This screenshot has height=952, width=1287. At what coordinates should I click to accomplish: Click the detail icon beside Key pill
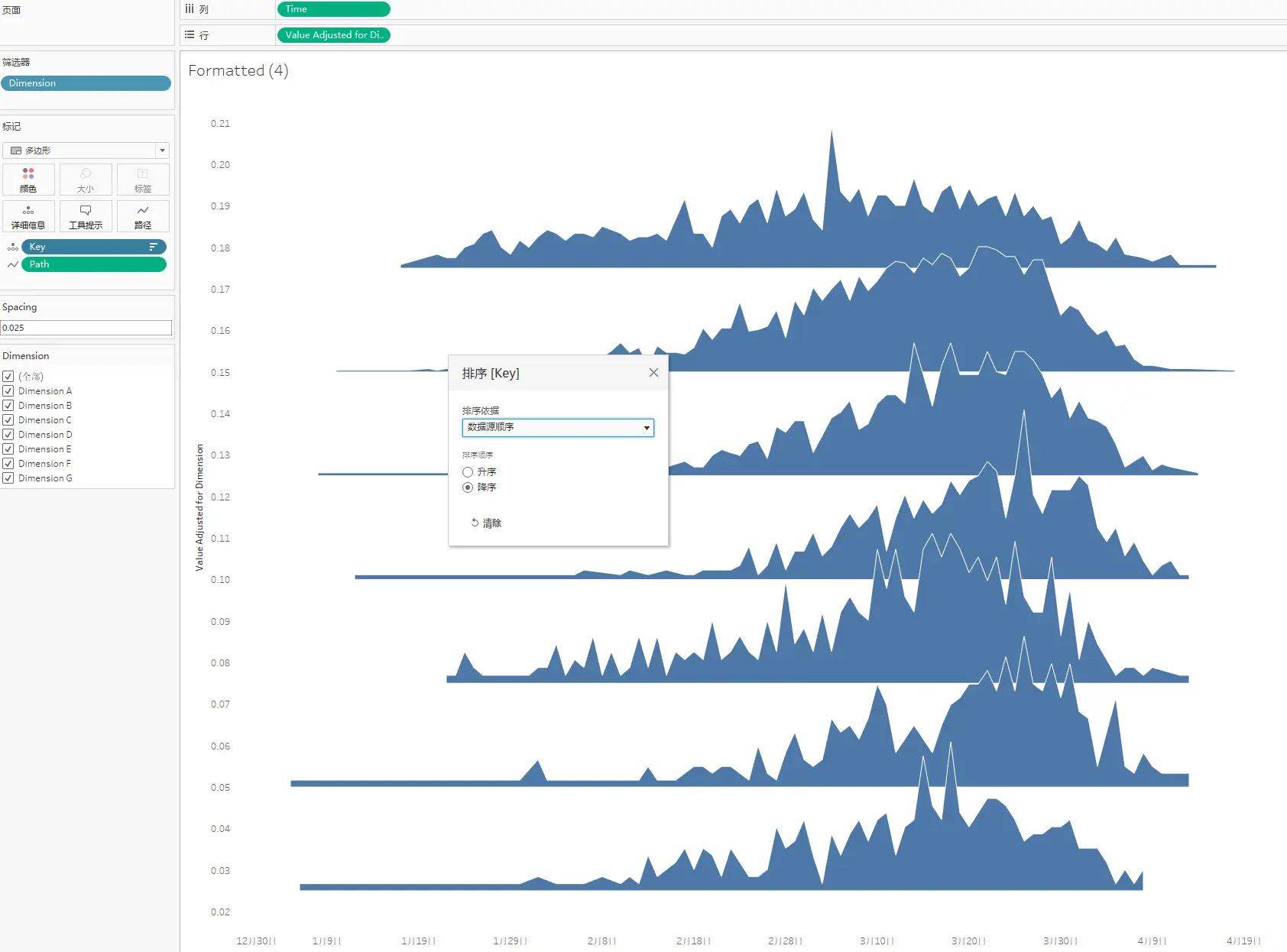[x=12, y=247]
